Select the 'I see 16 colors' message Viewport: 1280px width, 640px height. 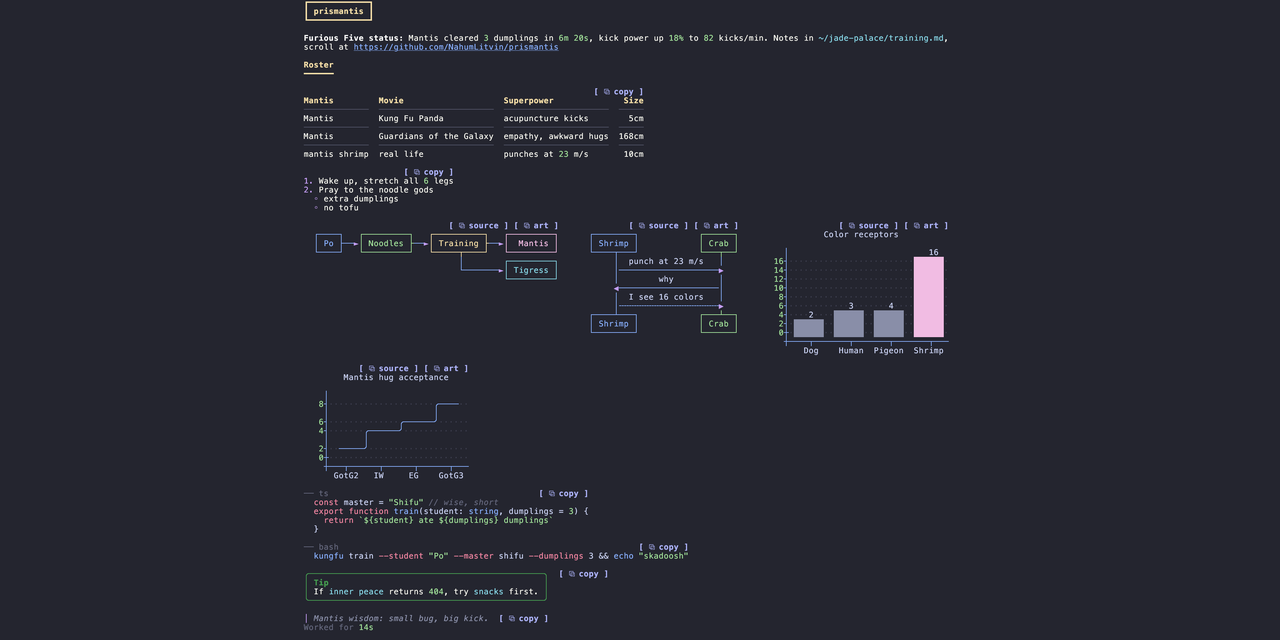click(x=666, y=297)
